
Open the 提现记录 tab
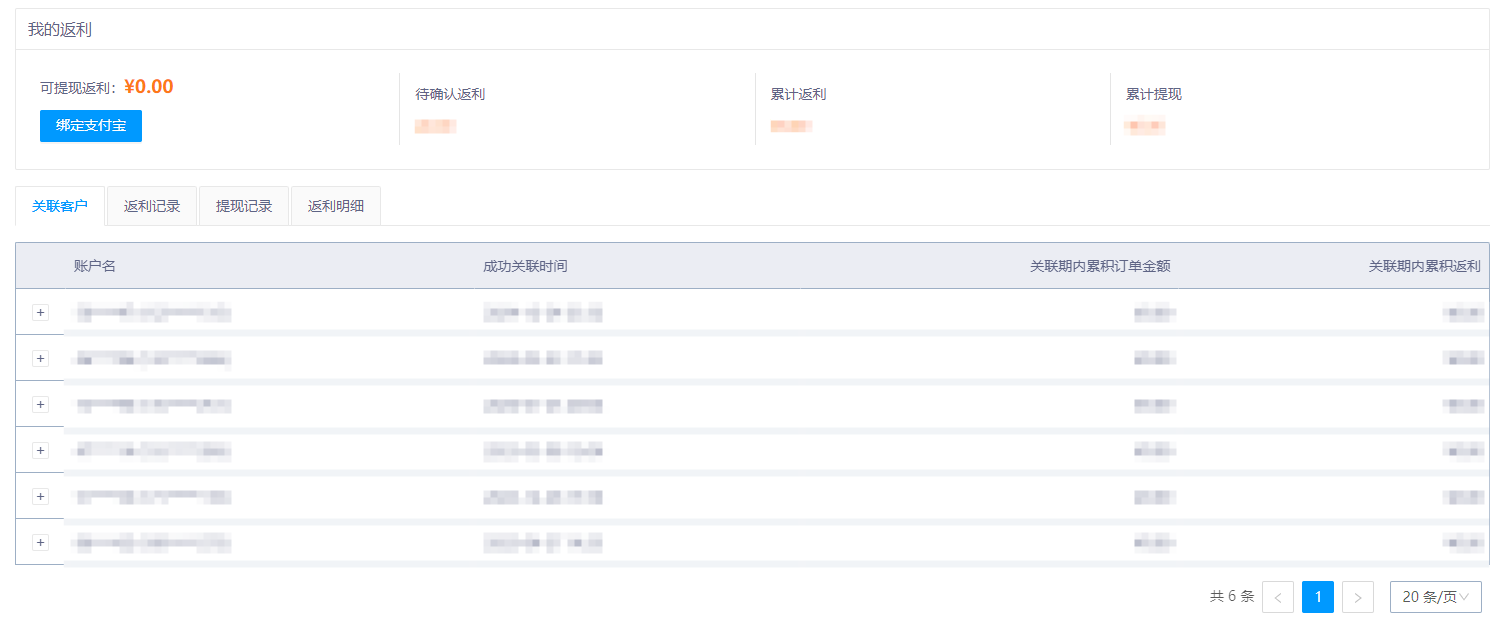pos(244,206)
